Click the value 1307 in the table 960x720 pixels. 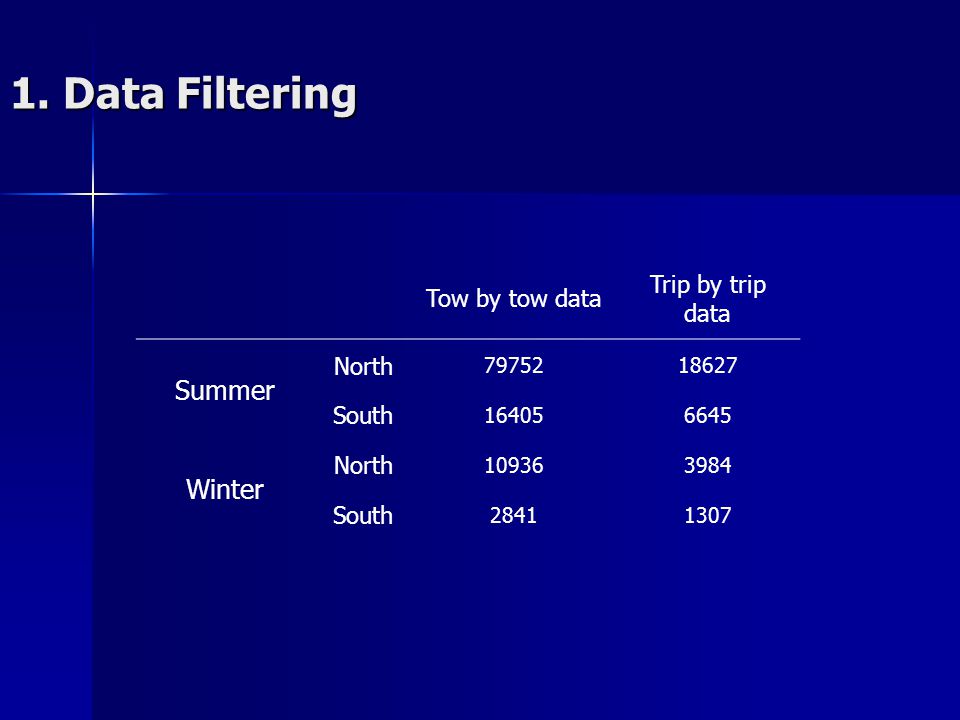(707, 516)
